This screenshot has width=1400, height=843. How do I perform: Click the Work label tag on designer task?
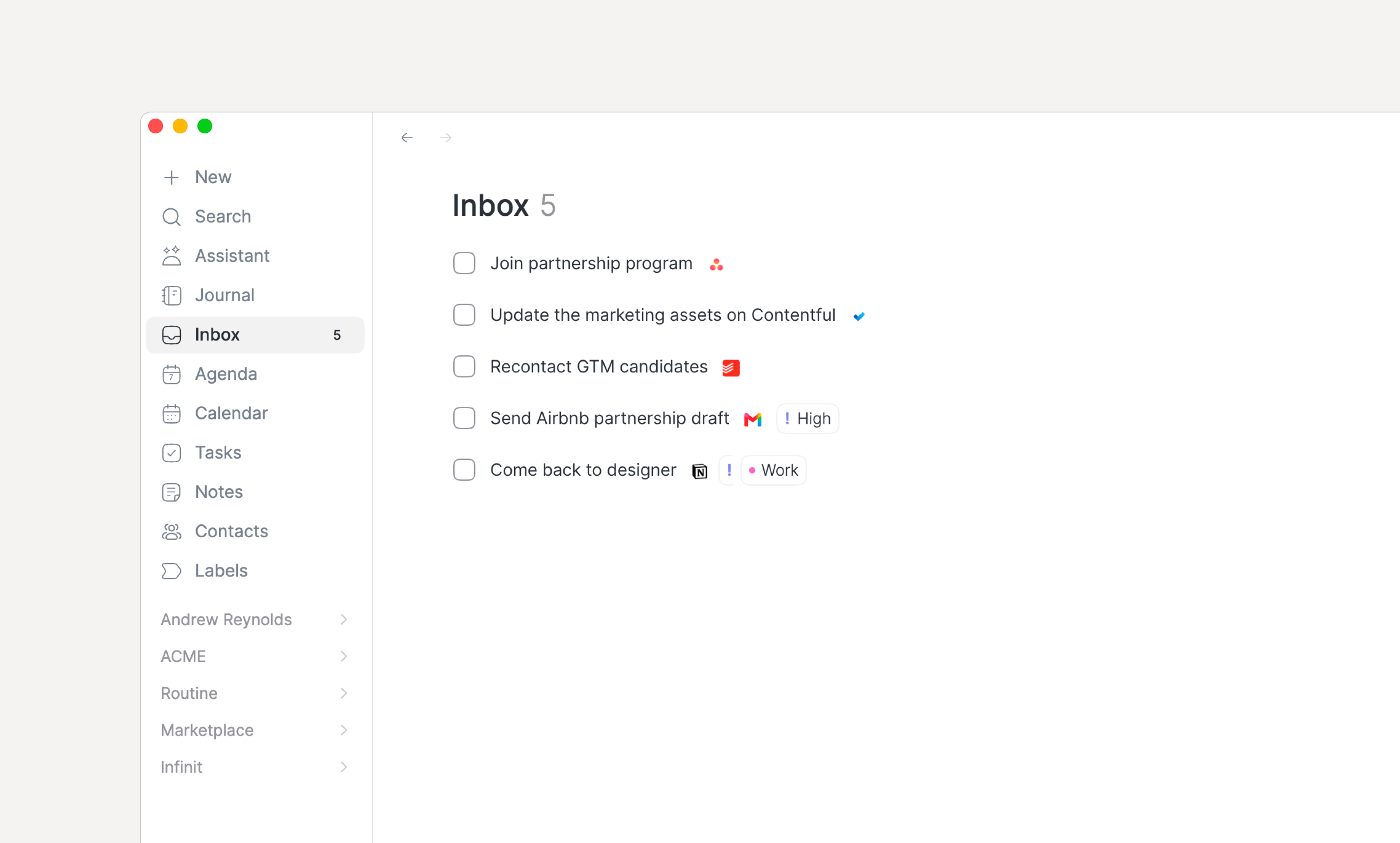[773, 470]
